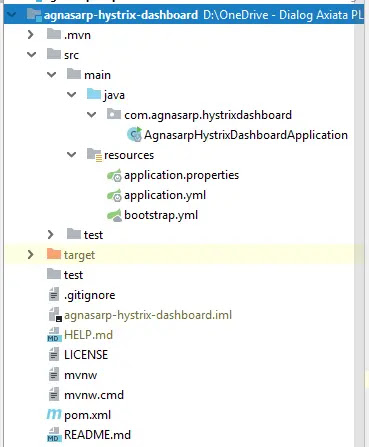
Task: Select the resources folder label
Action: point(129,155)
